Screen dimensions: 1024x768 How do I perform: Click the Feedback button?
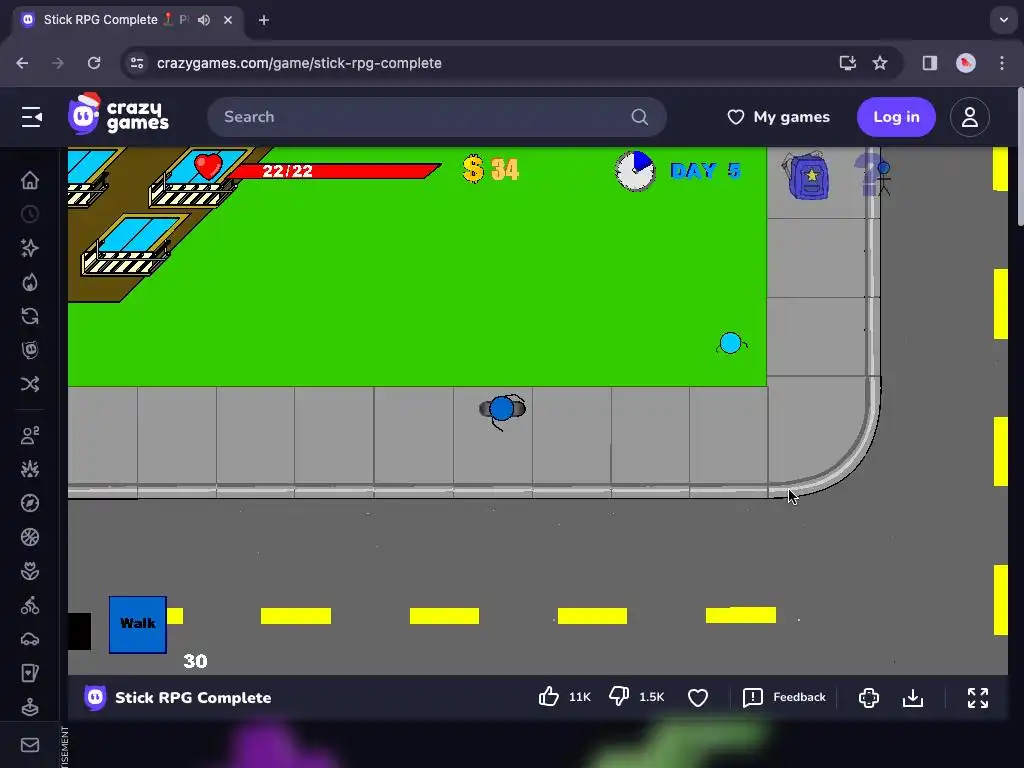coord(784,697)
